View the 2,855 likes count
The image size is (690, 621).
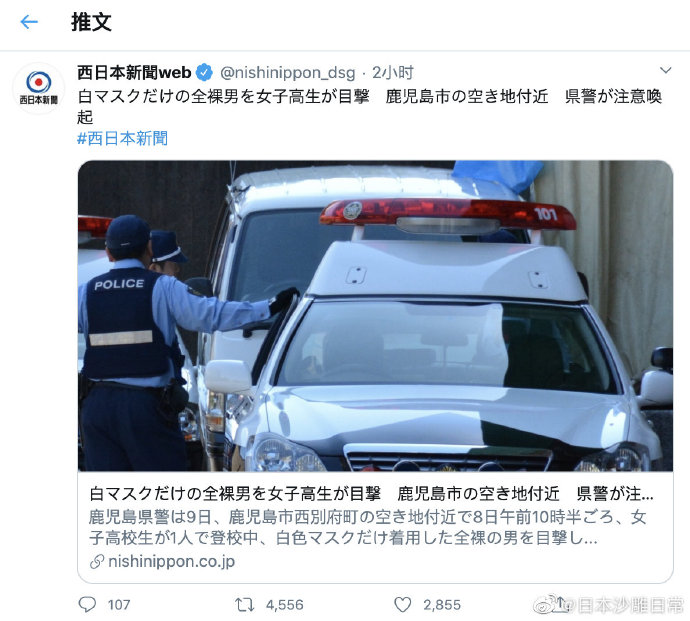pyautogui.click(x=442, y=604)
